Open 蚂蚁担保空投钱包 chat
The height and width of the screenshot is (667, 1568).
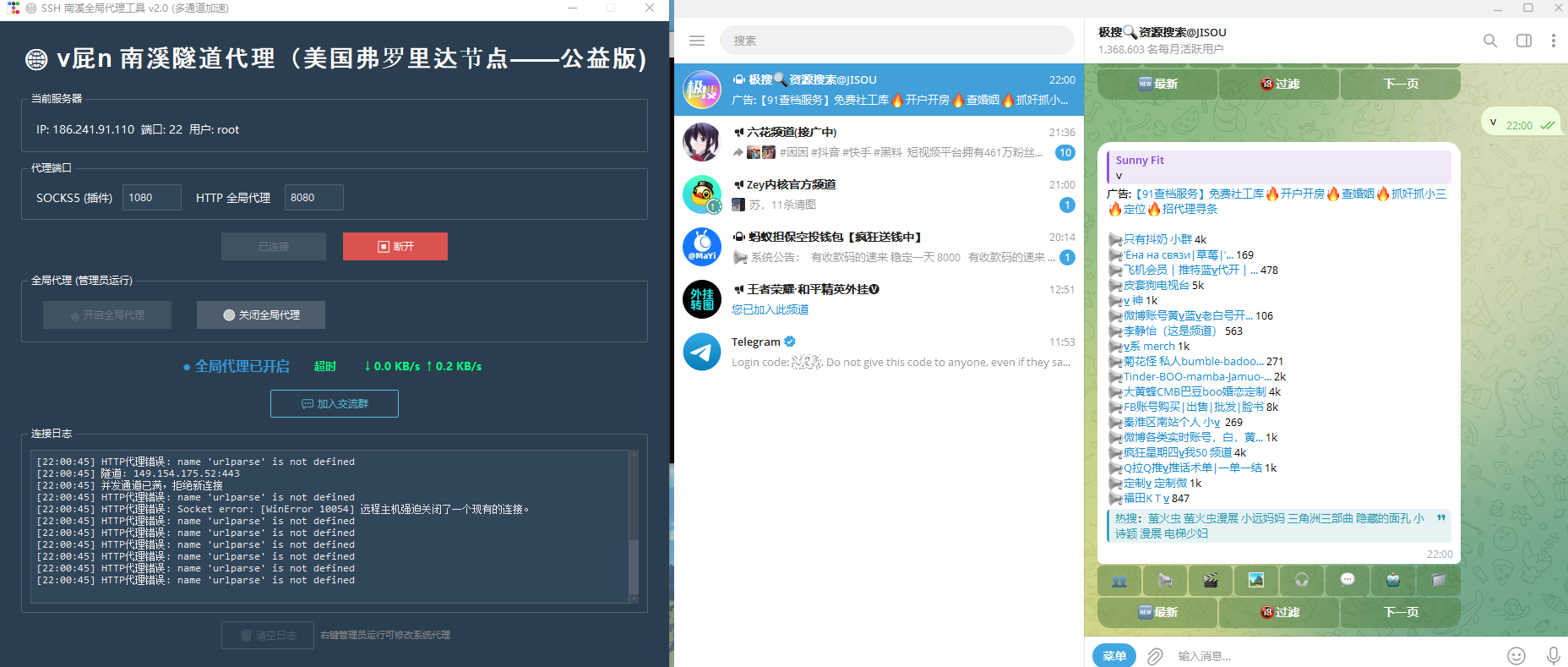point(879,247)
